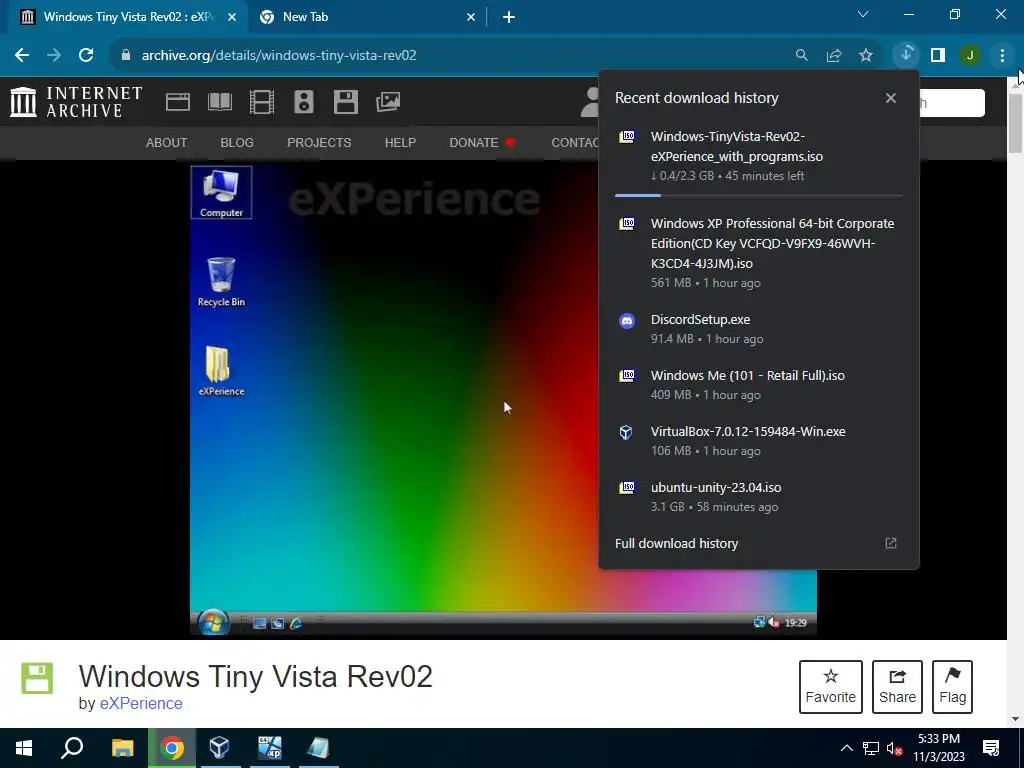Open the XP virtual machine taskbar icon
This screenshot has height=768, width=1024.
coord(270,748)
